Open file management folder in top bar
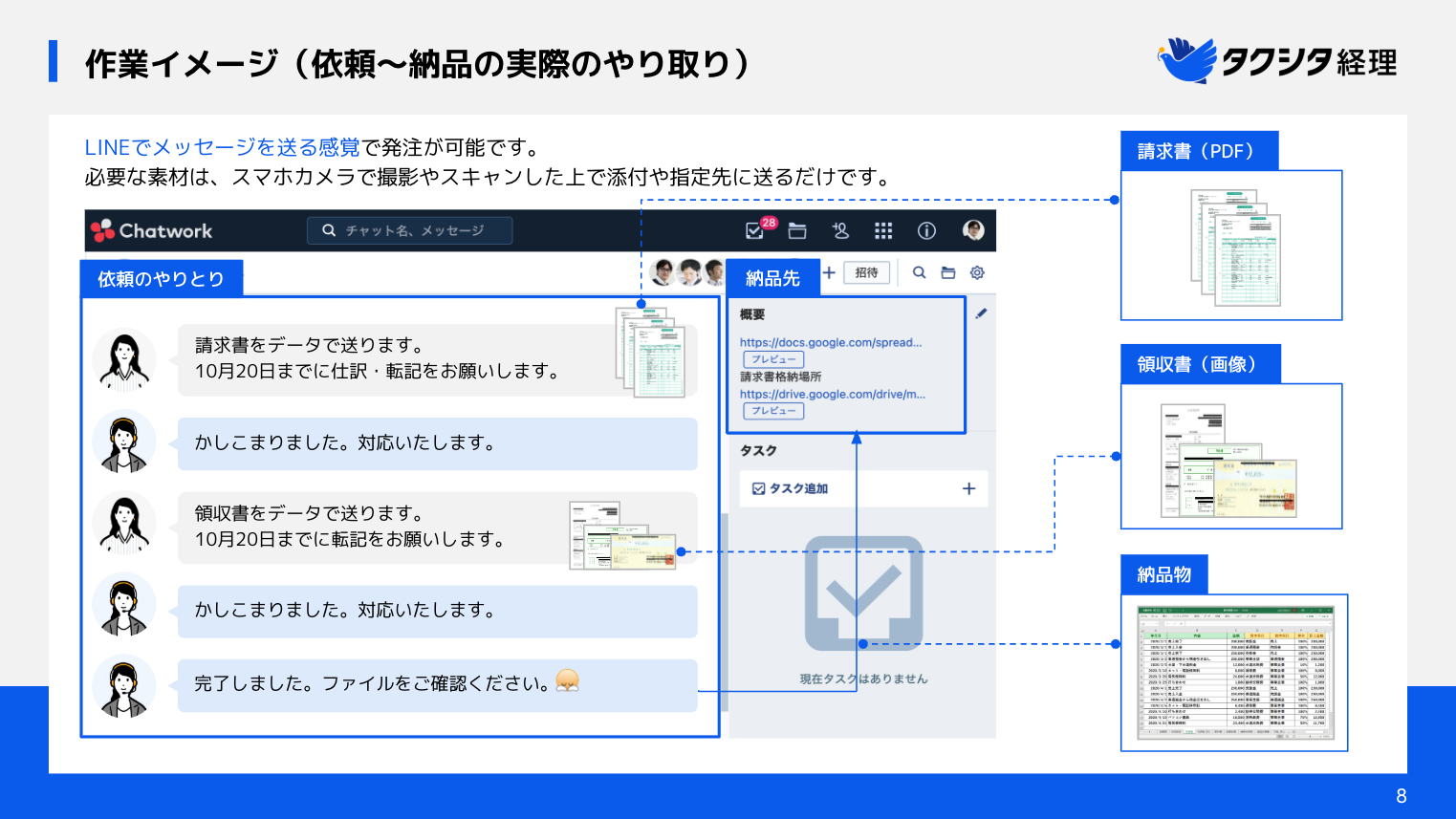The height and width of the screenshot is (819, 1456). pyautogui.click(x=797, y=230)
